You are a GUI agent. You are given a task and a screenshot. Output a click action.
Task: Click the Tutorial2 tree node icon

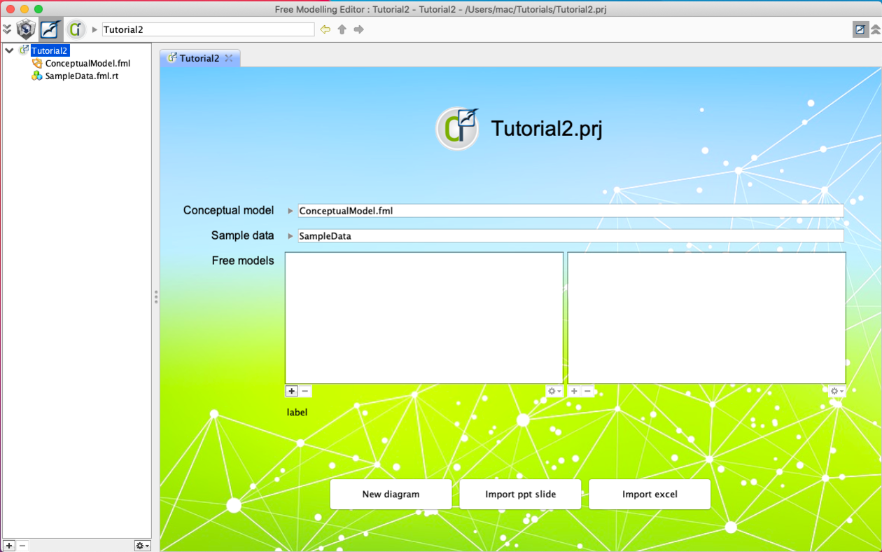pyautogui.click(x=24, y=51)
